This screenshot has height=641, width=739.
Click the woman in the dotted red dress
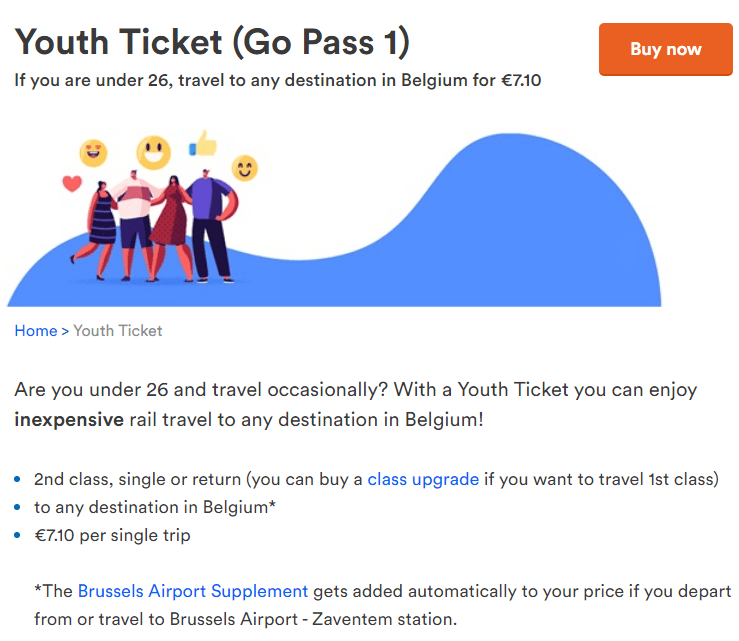pos(171,222)
